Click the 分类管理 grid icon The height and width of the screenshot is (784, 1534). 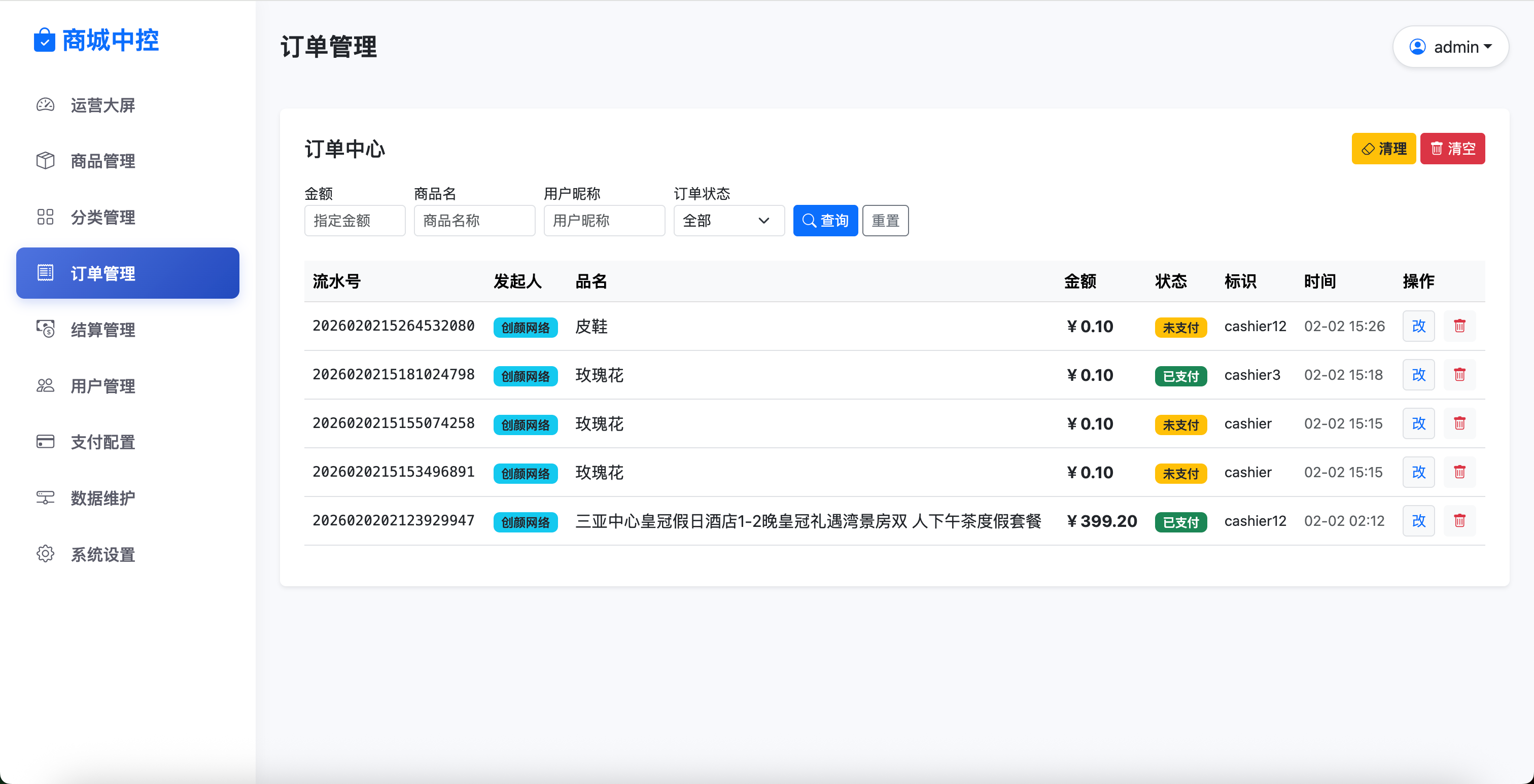[x=45, y=217]
